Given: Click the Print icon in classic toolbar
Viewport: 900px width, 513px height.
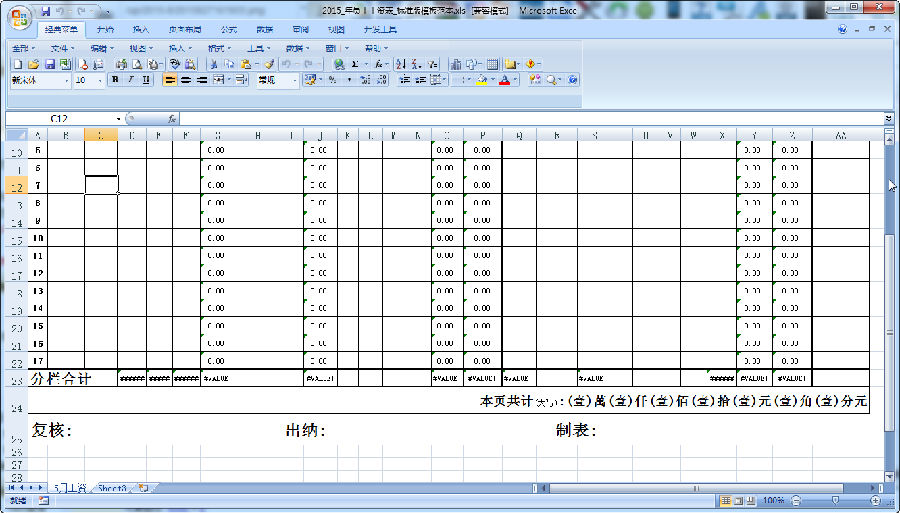Looking at the screenshot, I should point(122,64).
